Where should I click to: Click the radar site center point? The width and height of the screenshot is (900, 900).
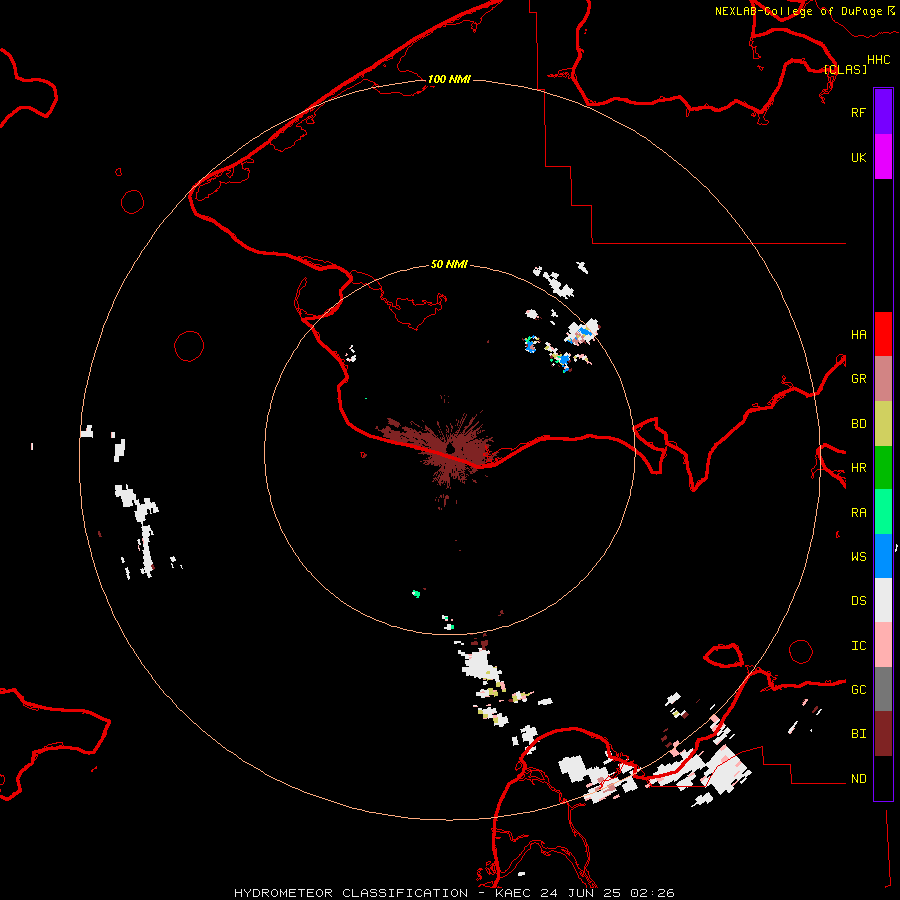451,447
